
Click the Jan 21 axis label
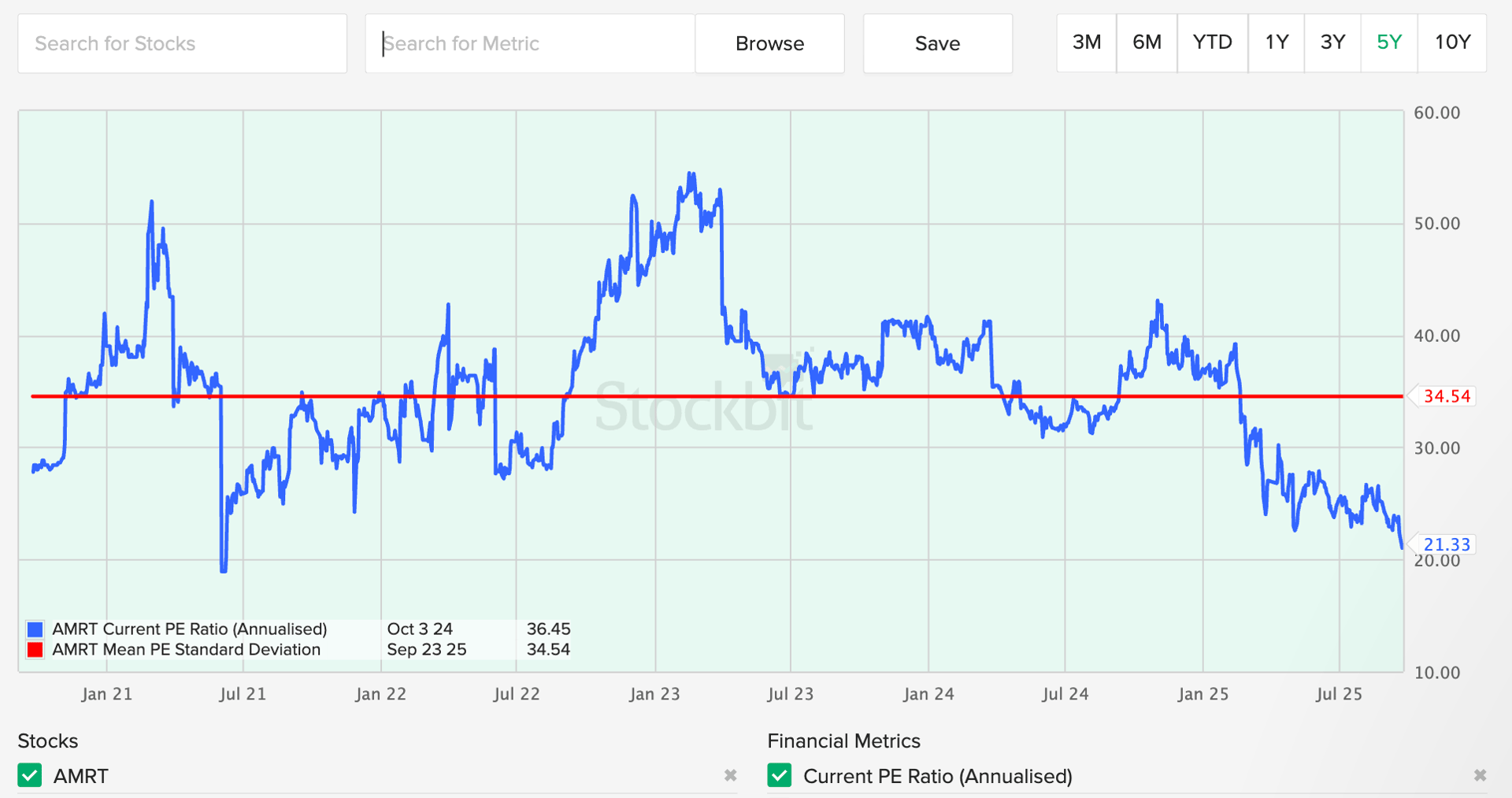click(107, 694)
